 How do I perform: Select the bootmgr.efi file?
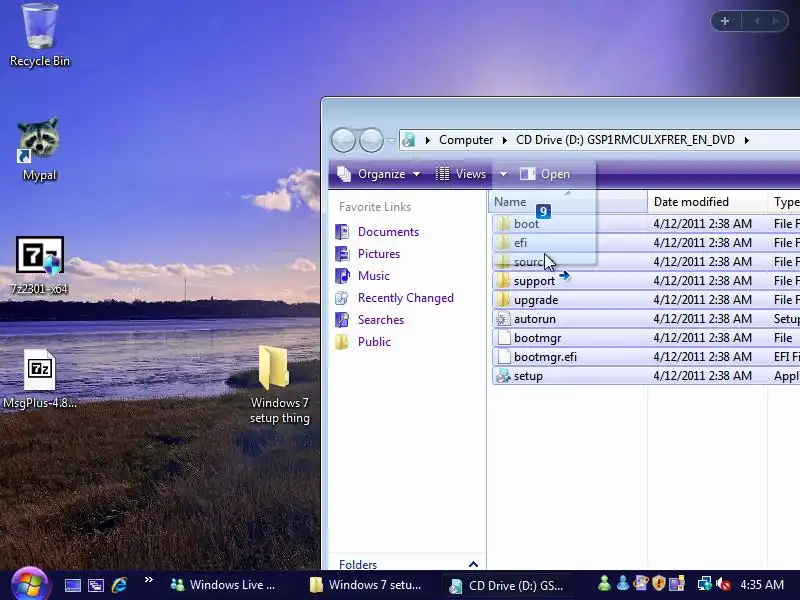point(545,357)
